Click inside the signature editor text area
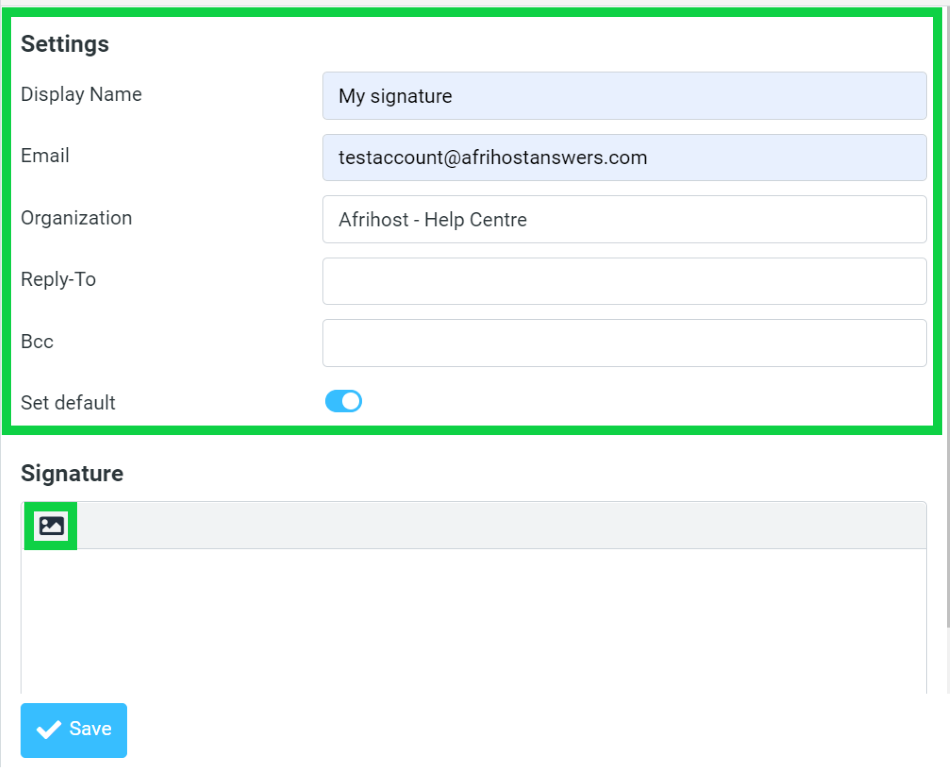This screenshot has width=950, height=775. pyautogui.click(x=473, y=620)
